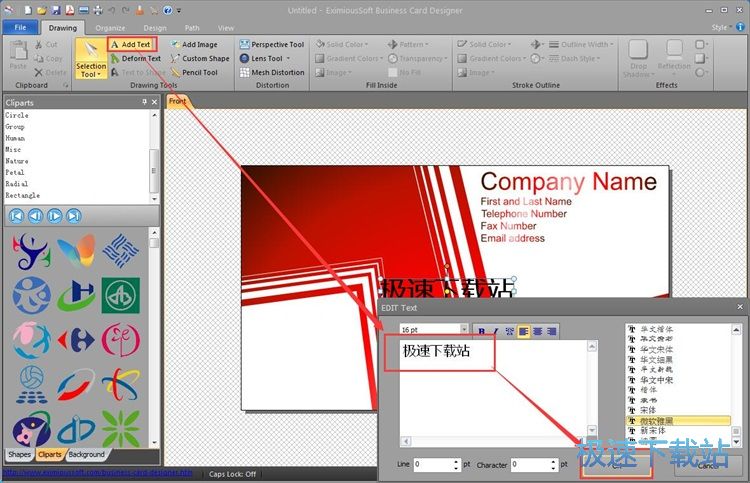Image resolution: width=750 pixels, height=483 pixels.
Task: Expand the Lens Tool dropdown arrow
Action: [x=288, y=58]
